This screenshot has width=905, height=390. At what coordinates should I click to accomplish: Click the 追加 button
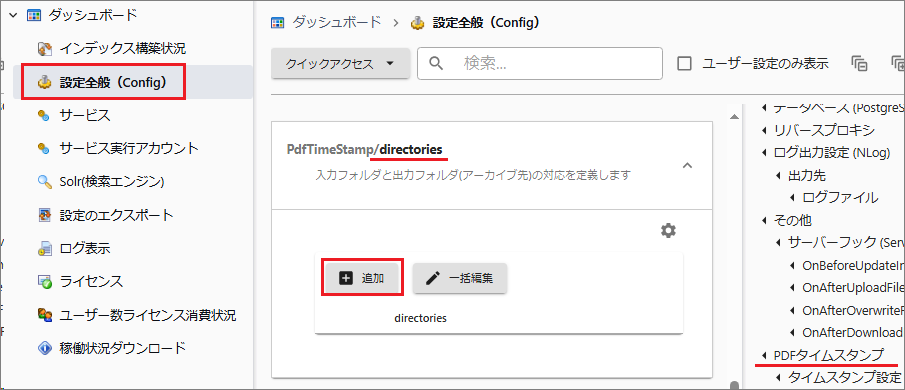[362, 278]
